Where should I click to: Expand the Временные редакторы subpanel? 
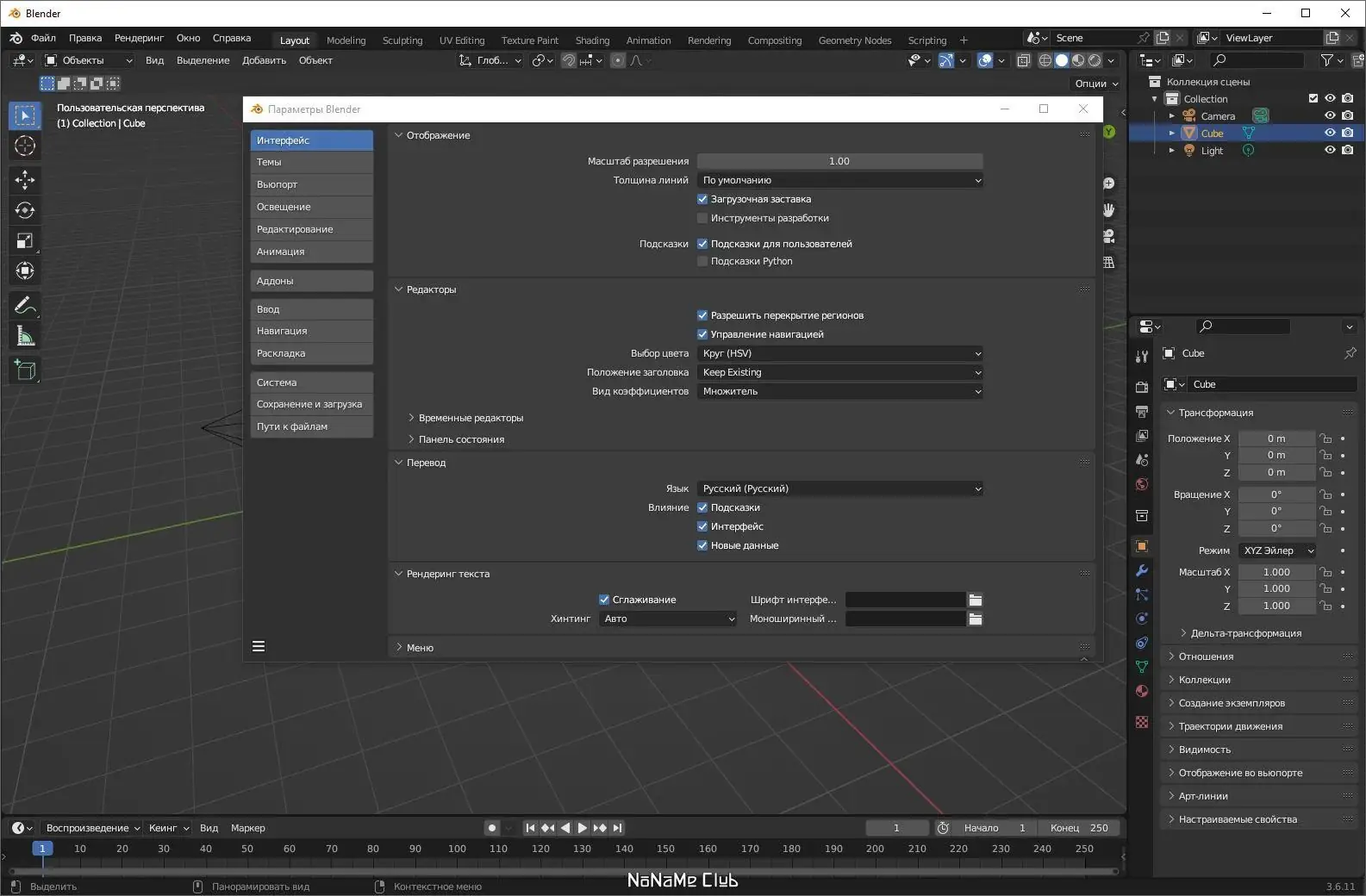[466, 418]
